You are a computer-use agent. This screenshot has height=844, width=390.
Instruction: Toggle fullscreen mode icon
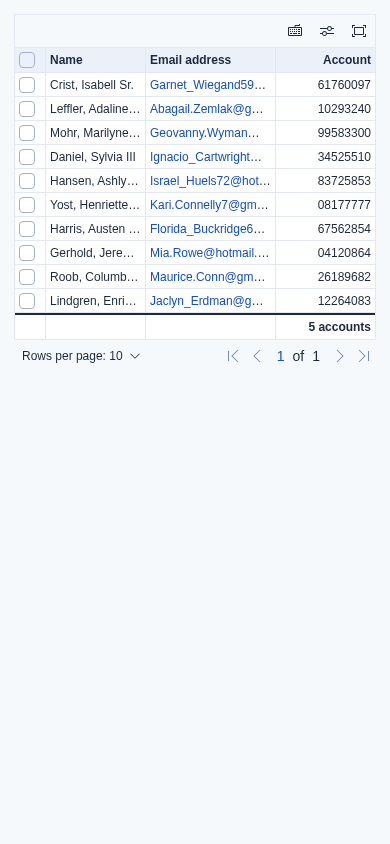click(x=359, y=31)
